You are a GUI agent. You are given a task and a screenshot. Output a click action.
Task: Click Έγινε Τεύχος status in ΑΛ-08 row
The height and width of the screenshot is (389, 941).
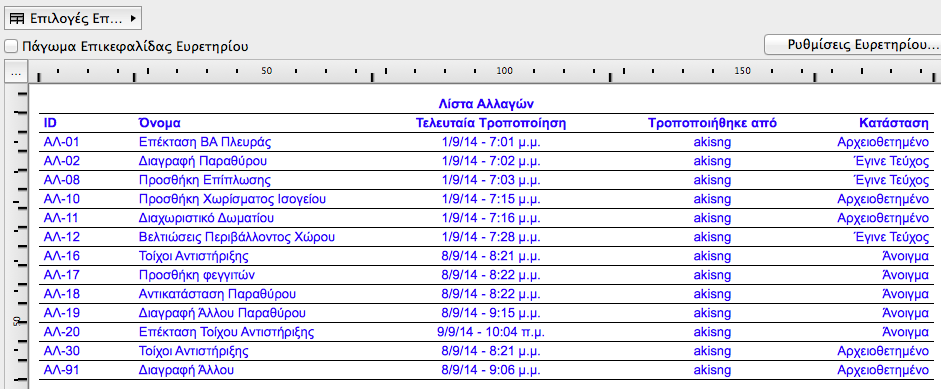pyautogui.click(x=891, y=180)
